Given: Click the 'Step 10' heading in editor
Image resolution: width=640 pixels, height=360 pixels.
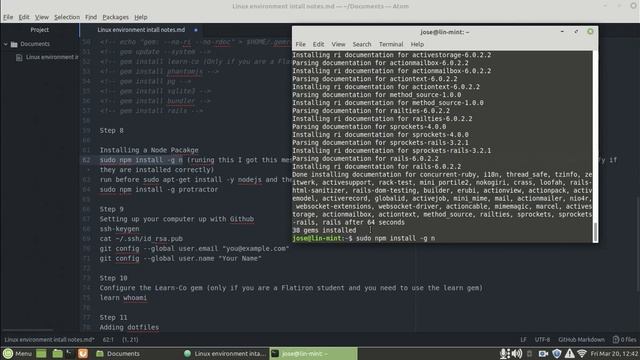Looking at the screenshot, I should [113, 278].
